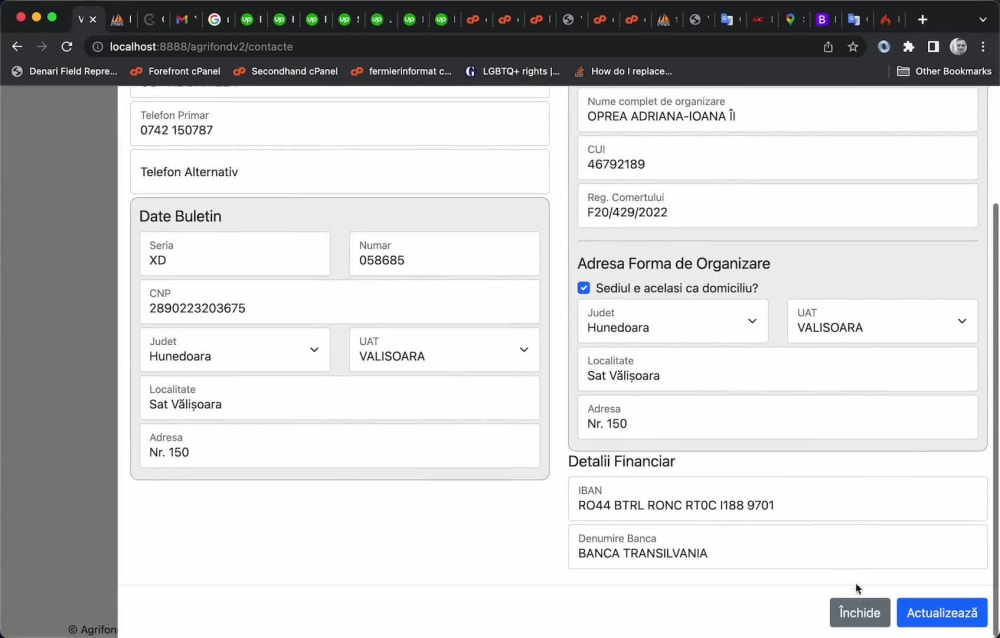1000x638 pixels.
Task: Click the Actualizează button
Action: pos(942,612)
